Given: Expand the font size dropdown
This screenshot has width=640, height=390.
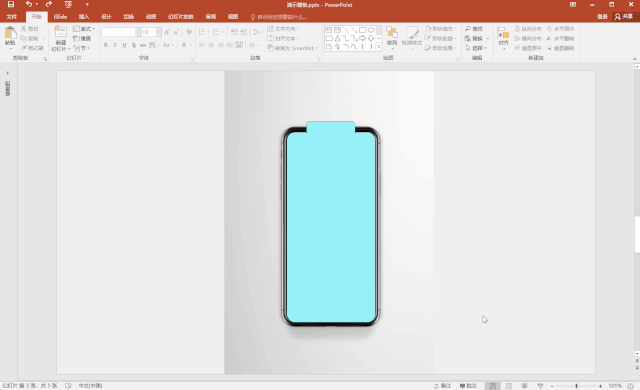Looking at the screenshot, I should (158, 32).
